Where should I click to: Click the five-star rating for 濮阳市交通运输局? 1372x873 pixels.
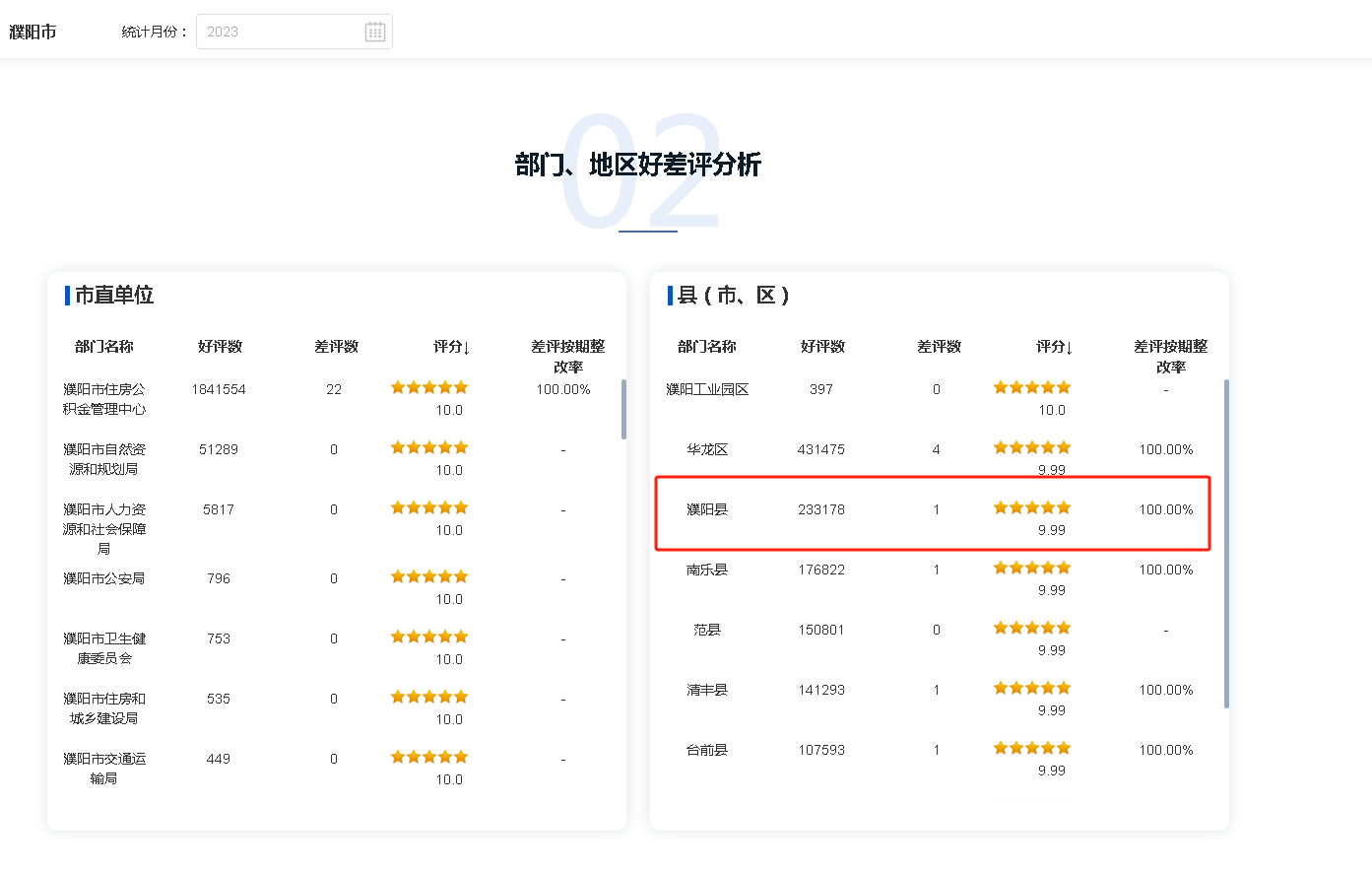429,757
